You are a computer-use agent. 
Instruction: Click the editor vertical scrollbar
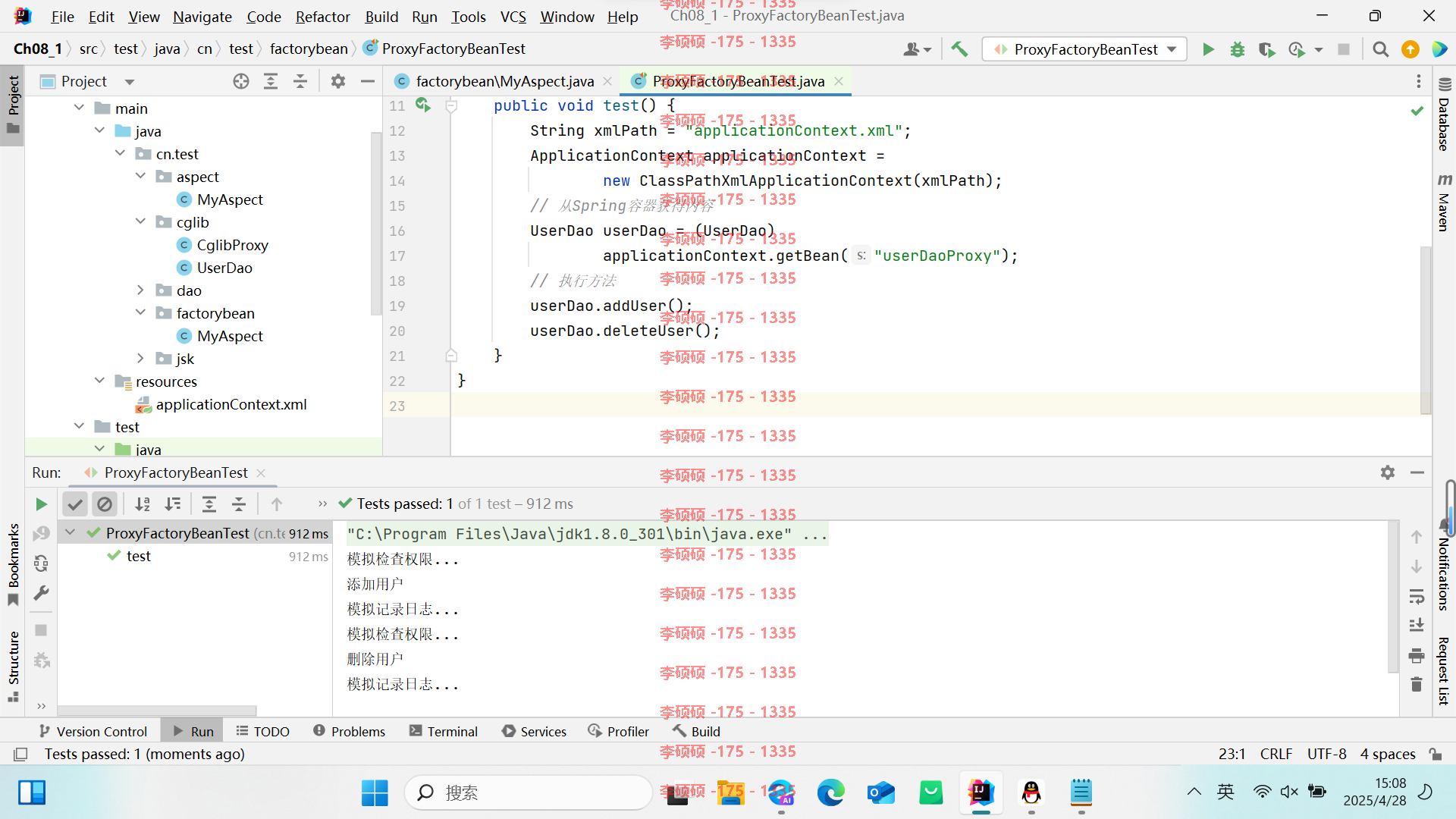coord(1426,330)
